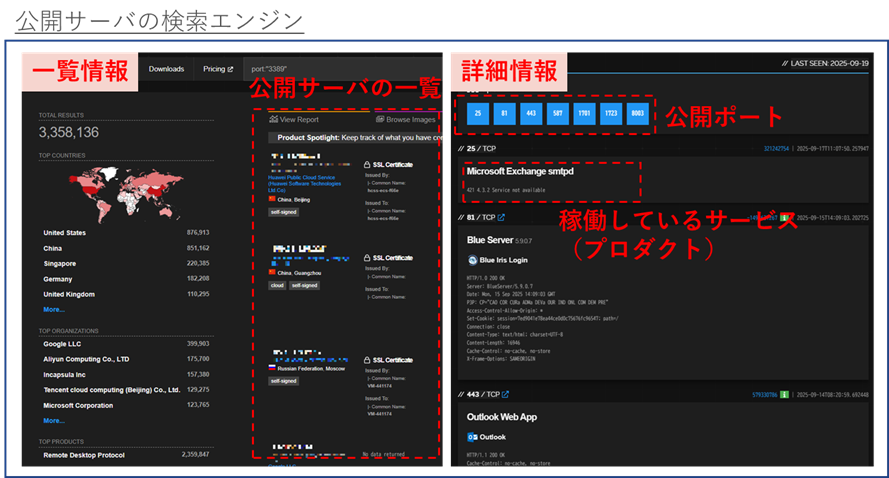Screen dimensions: 889x478
Task: Select open port 587 box
Action: pos(558,113)
